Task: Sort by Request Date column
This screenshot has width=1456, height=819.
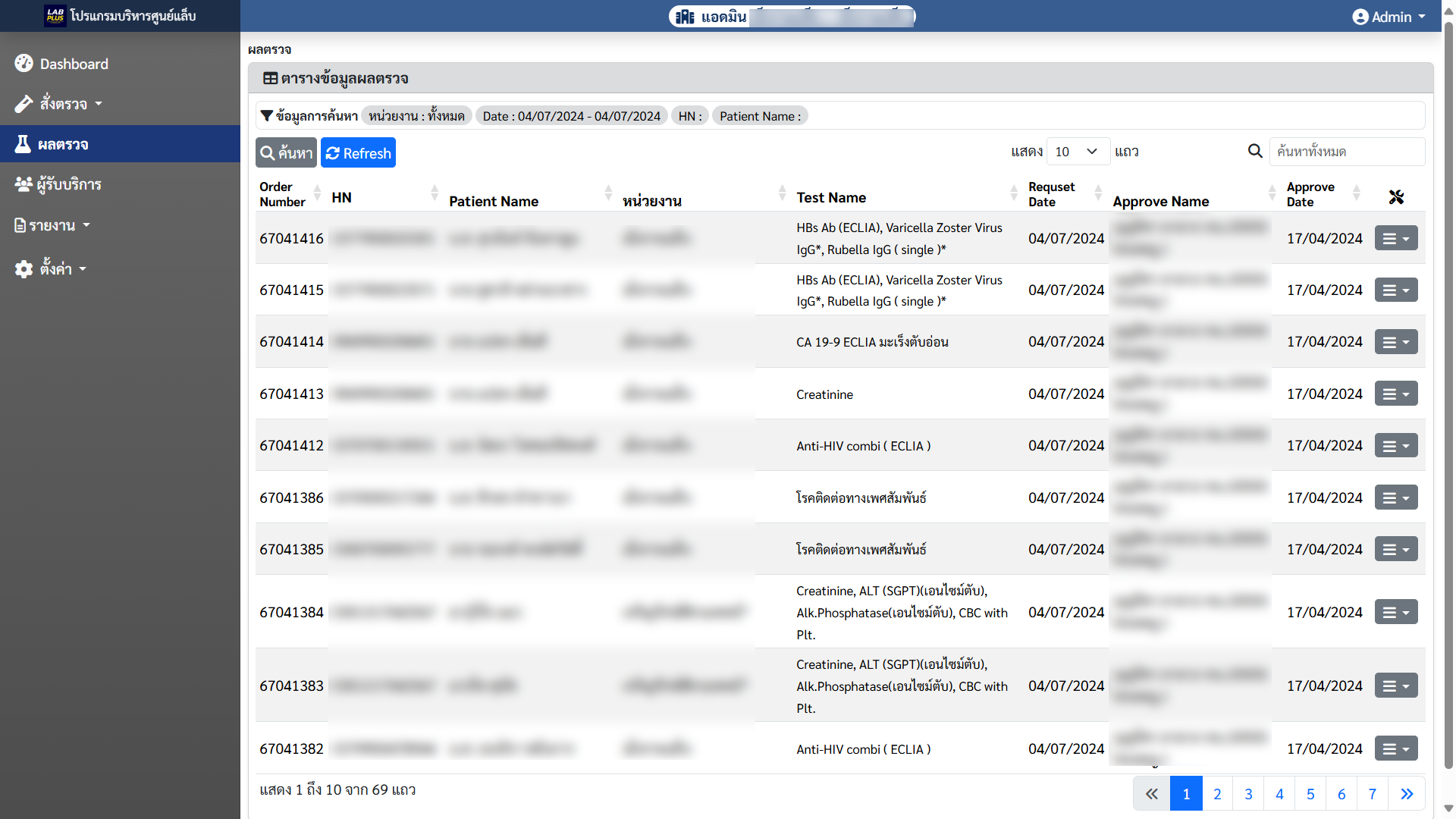Action: point(1065,194)
